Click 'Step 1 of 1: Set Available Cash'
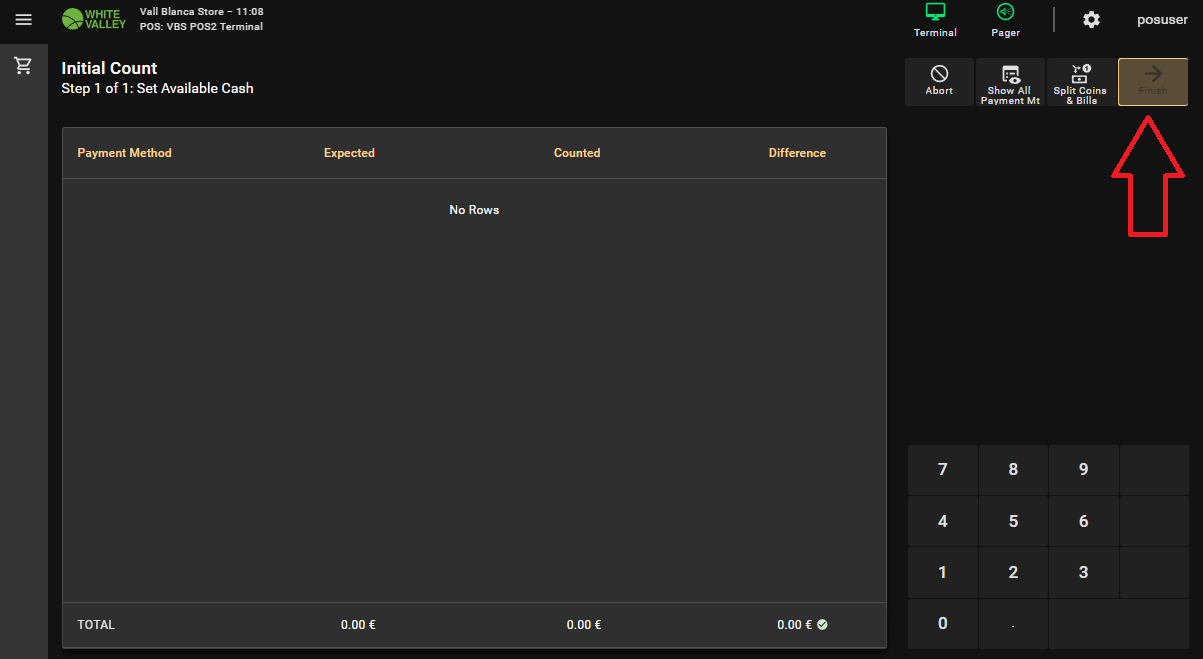 (157, 88)
